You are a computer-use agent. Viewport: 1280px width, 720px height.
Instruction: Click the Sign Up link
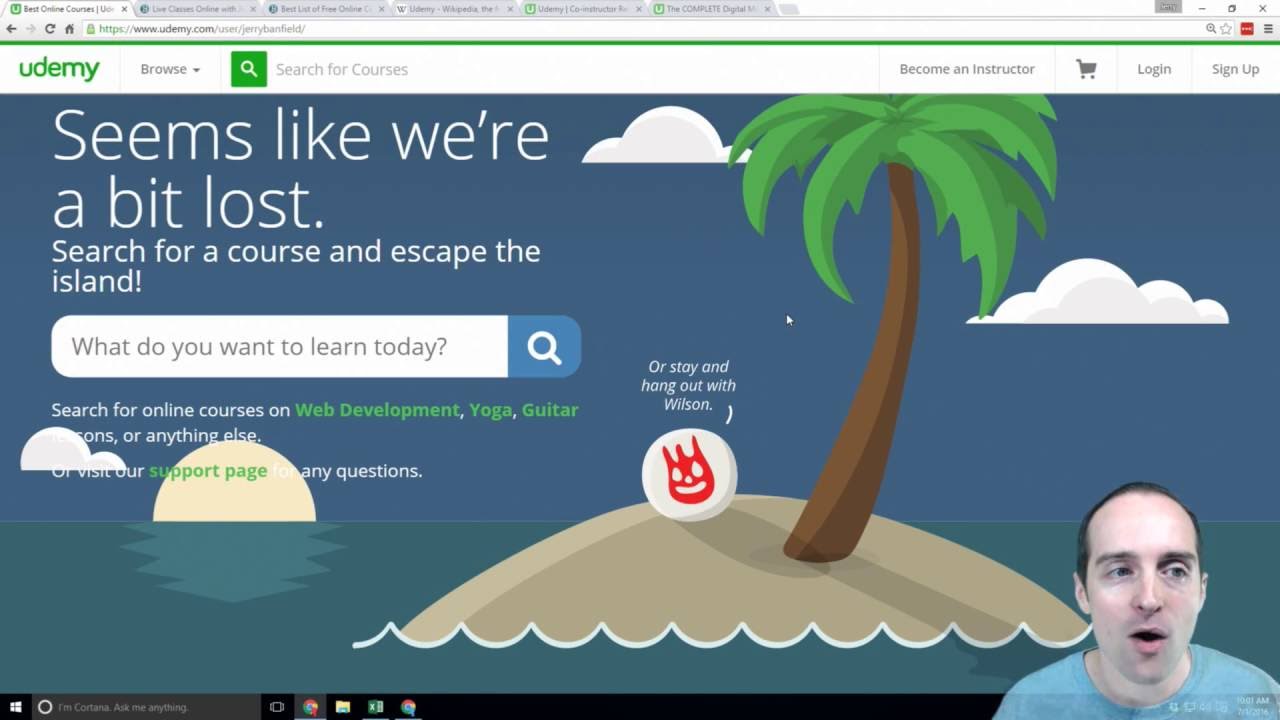pyautogui.click(x=1235, y=69)
